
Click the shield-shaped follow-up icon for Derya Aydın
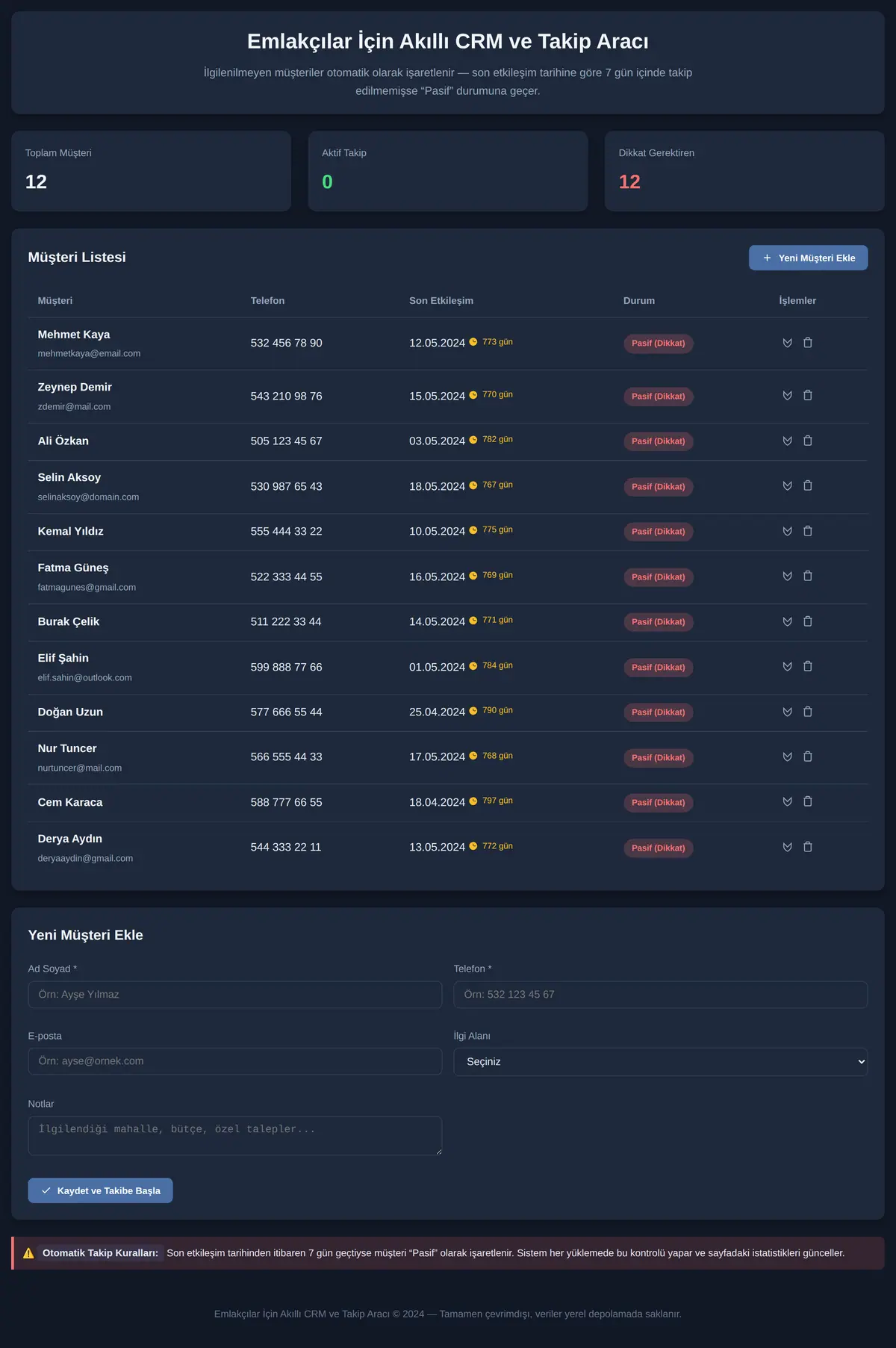pos(787,847)
